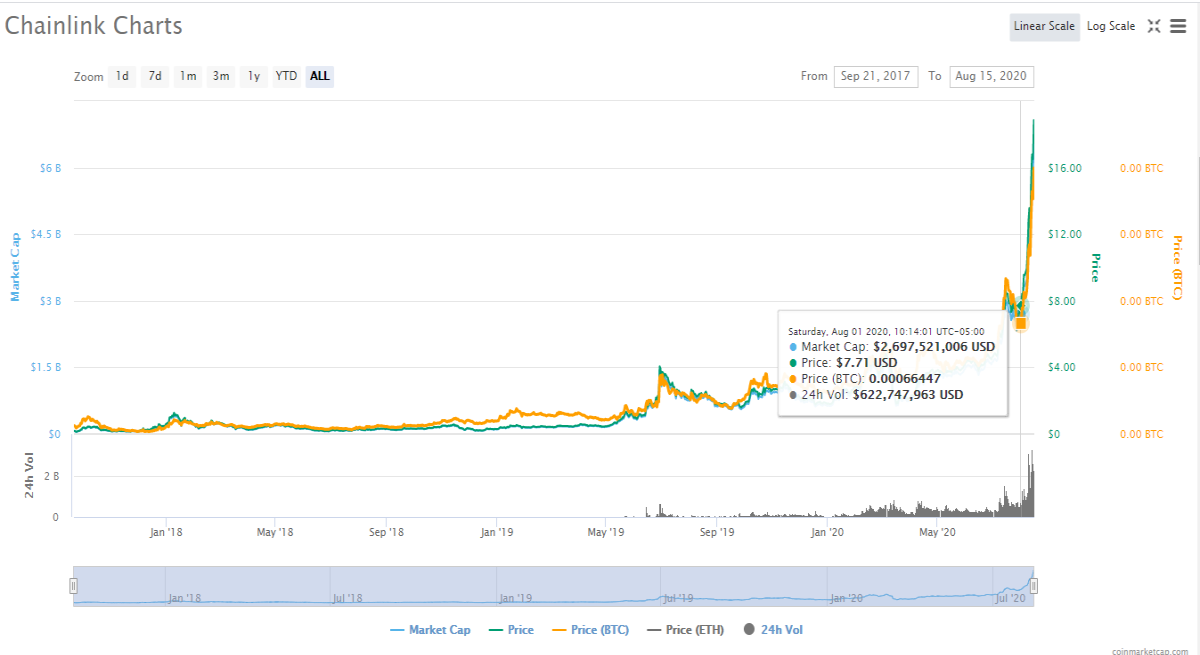Toggle green Price series in legend

(x=511, y=630)
